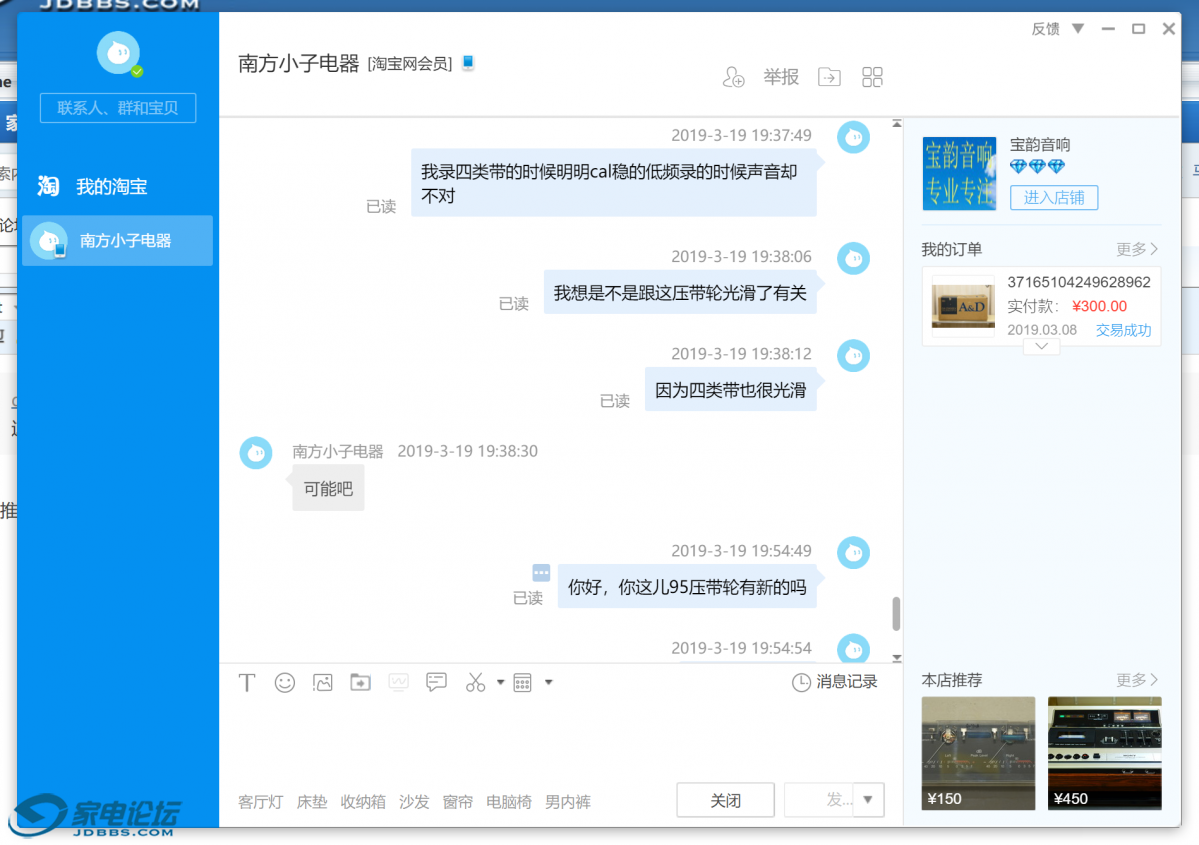The image size is (1199, 845).
Task: Click the 沙发 suggestion link
Action: pos(414,801)
